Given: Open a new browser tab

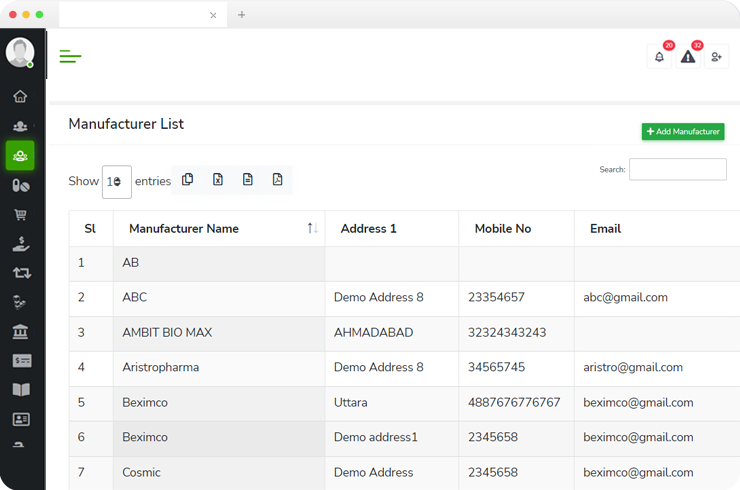Looking at the screenshot, I should 241,15.
